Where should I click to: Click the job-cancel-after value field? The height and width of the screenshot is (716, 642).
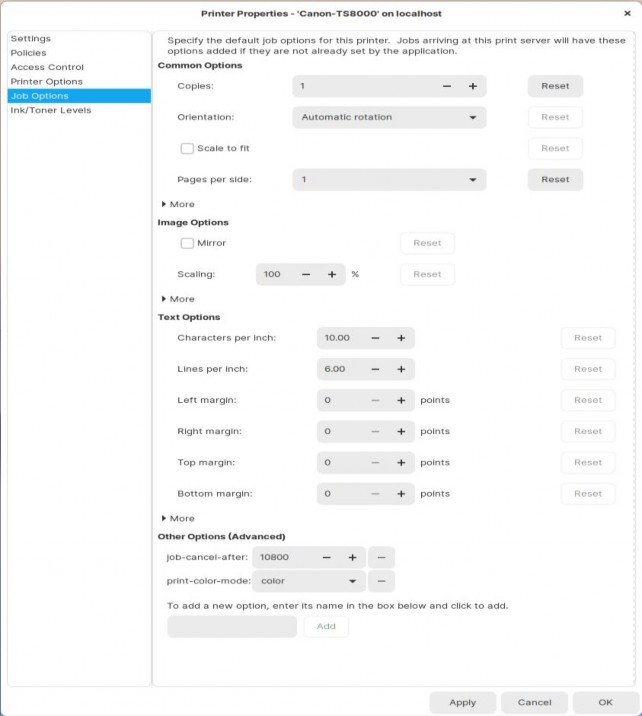point(283,558)
